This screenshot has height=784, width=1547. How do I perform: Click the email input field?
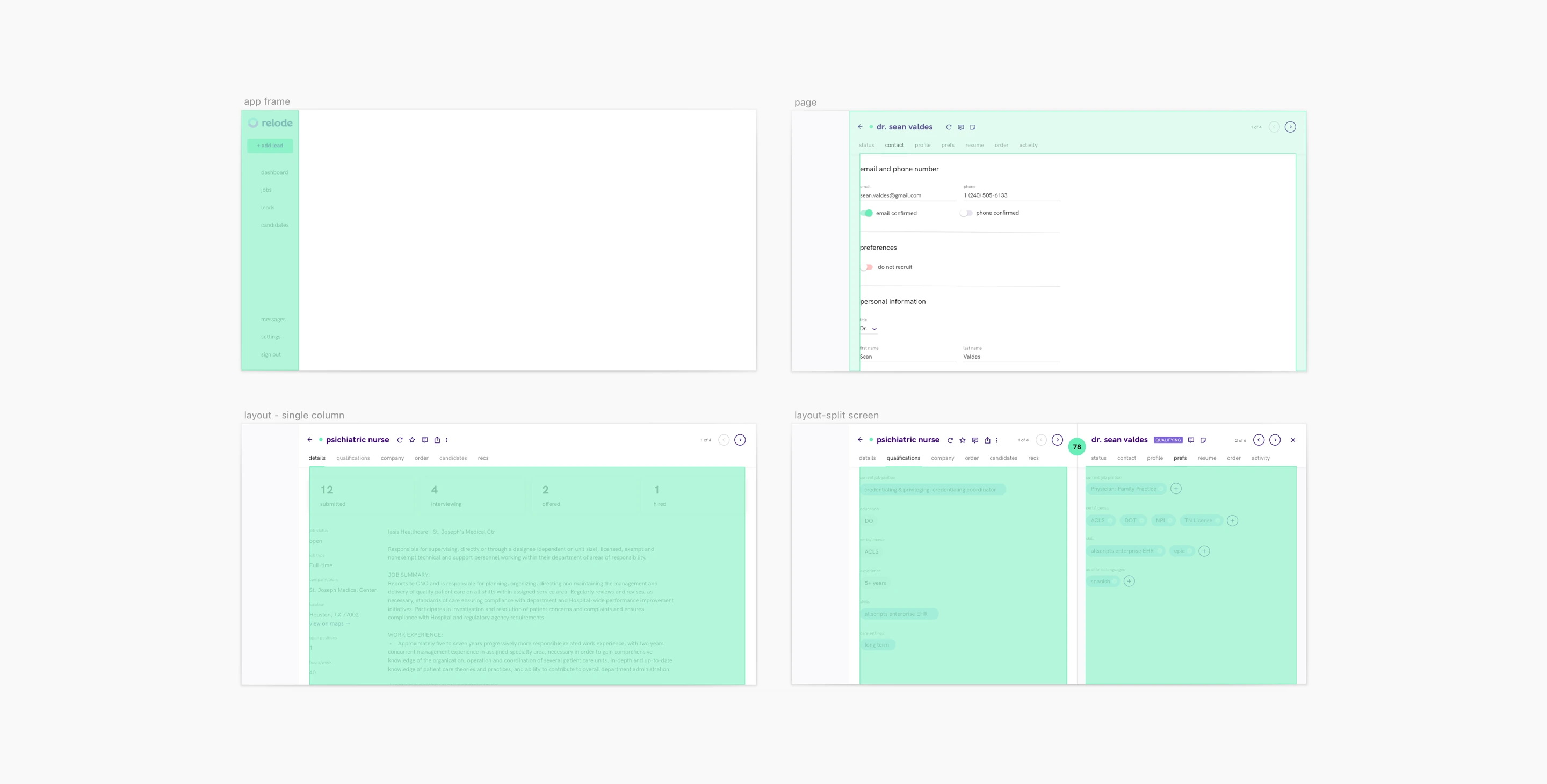pyautogui.click(x=907, y=195)
